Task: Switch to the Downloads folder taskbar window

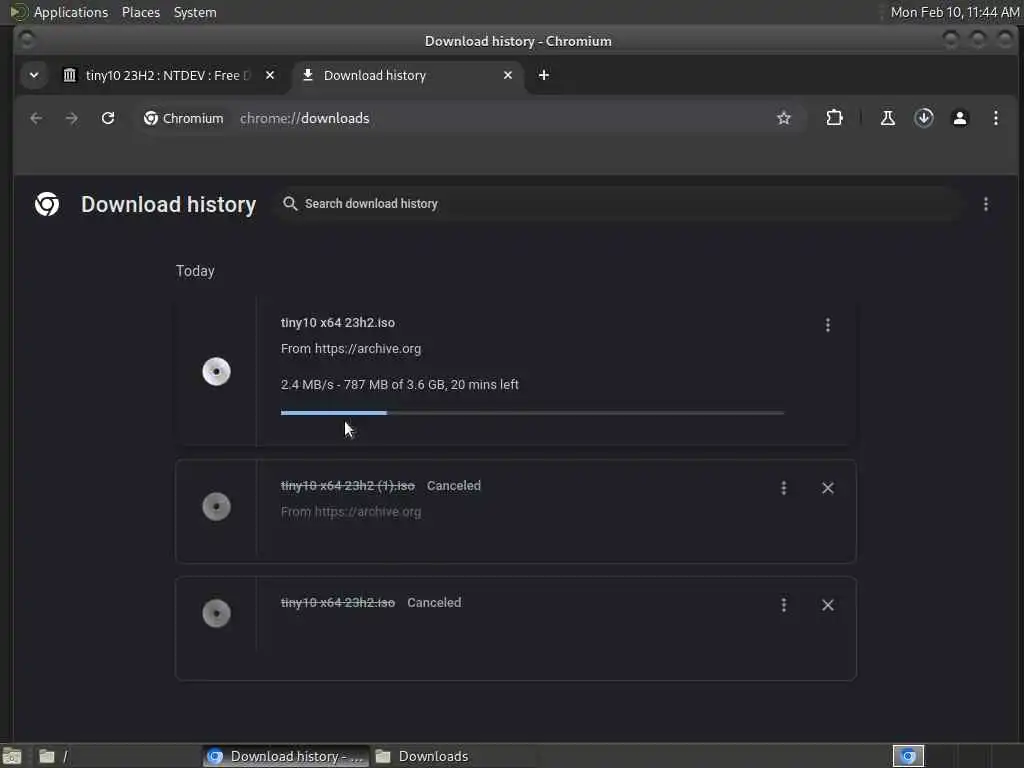Action: 423,756
